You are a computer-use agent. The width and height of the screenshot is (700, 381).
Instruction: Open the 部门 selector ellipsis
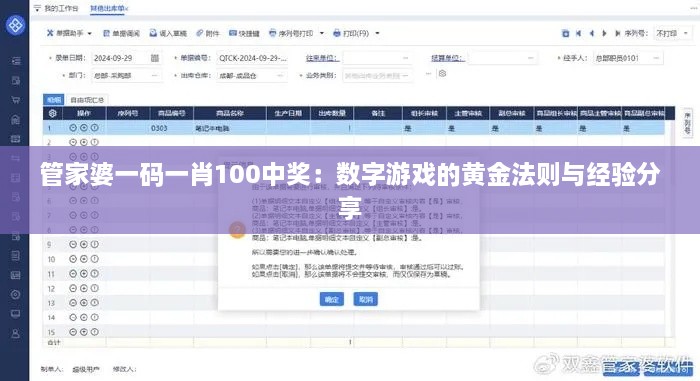pos(154,75)
